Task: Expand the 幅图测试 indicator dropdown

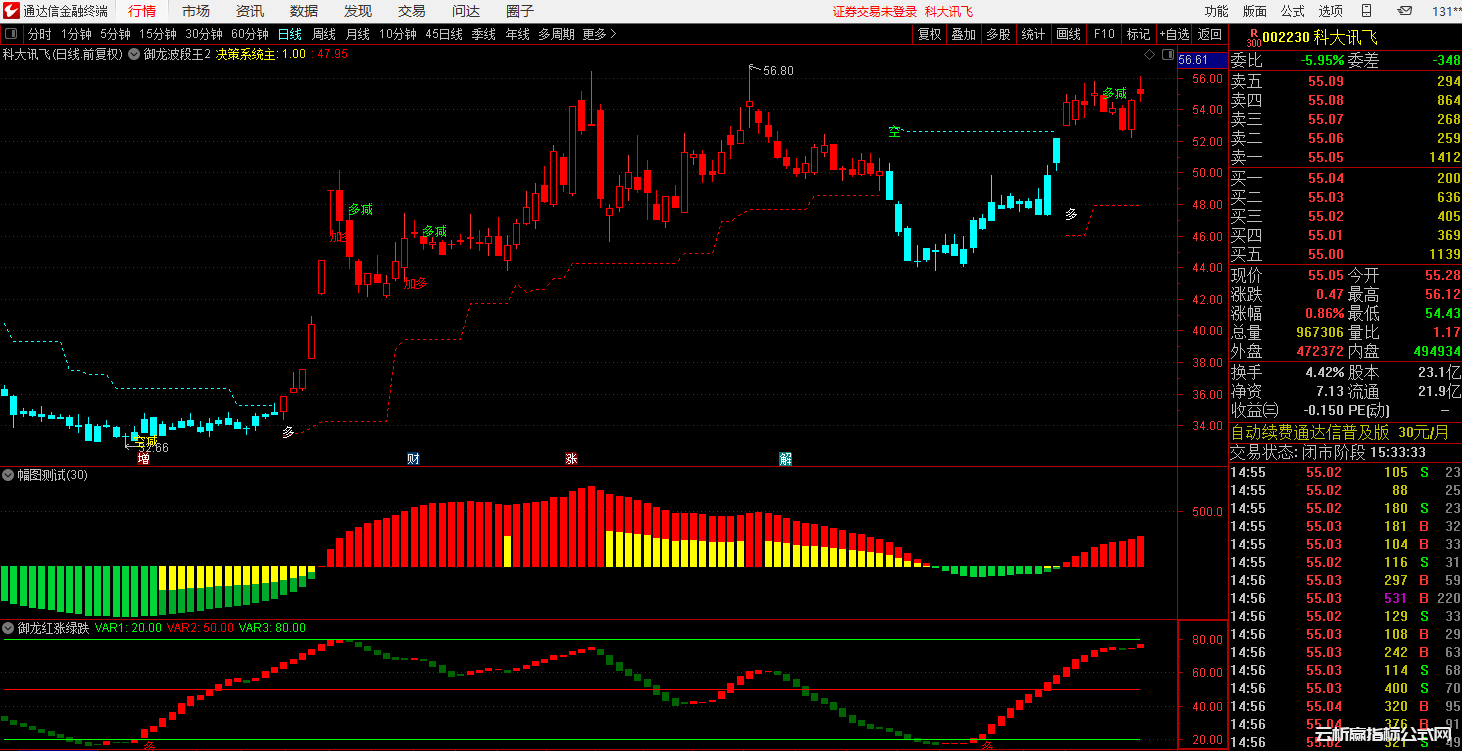Action: coord(9,475)
